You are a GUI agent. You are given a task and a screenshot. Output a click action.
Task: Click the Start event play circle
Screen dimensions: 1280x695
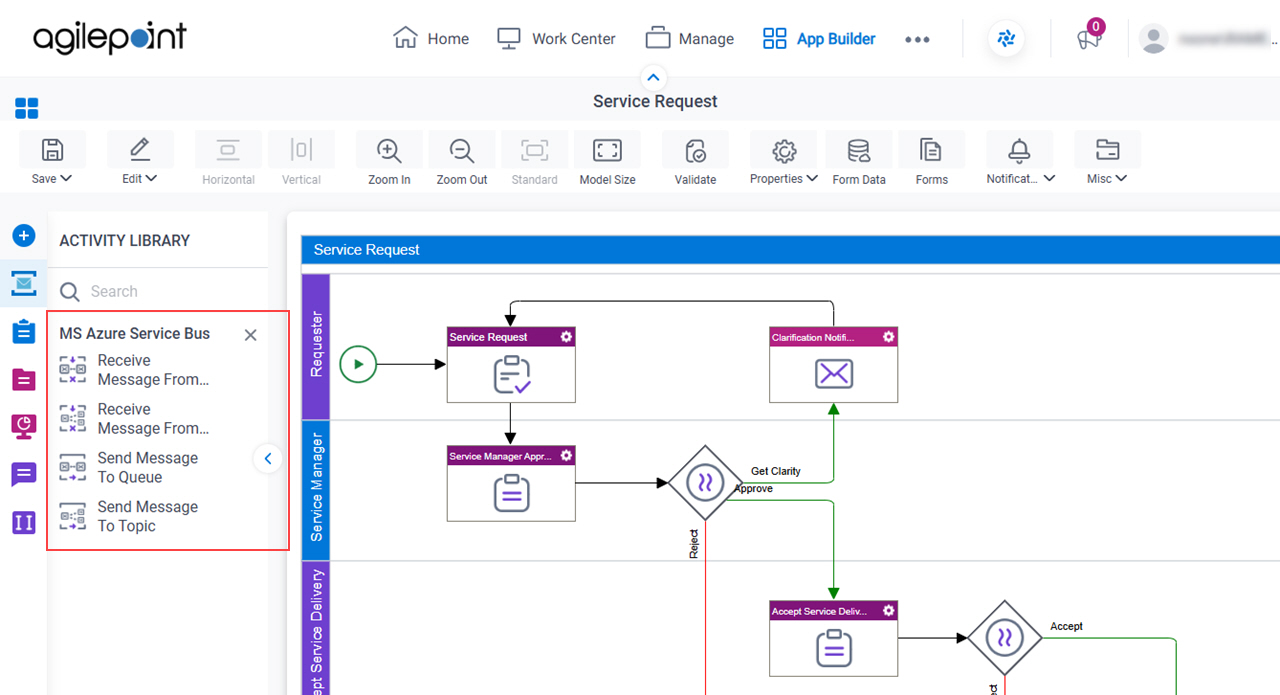pos(358,364)
